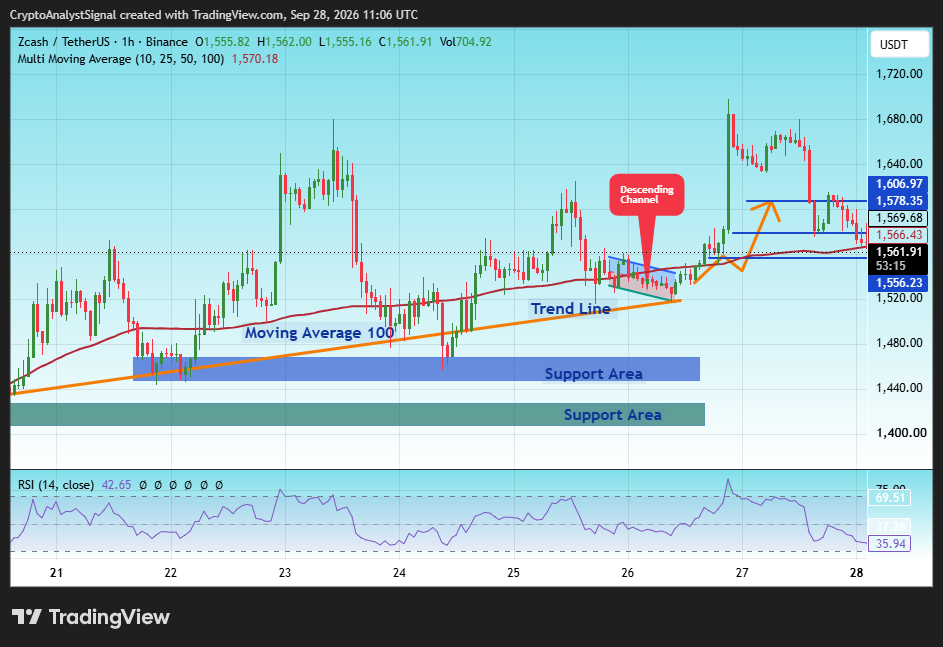The image size is (943, 647).
Task: Click the 1,680.00 price axis label
Action: [x=899, y=119]
